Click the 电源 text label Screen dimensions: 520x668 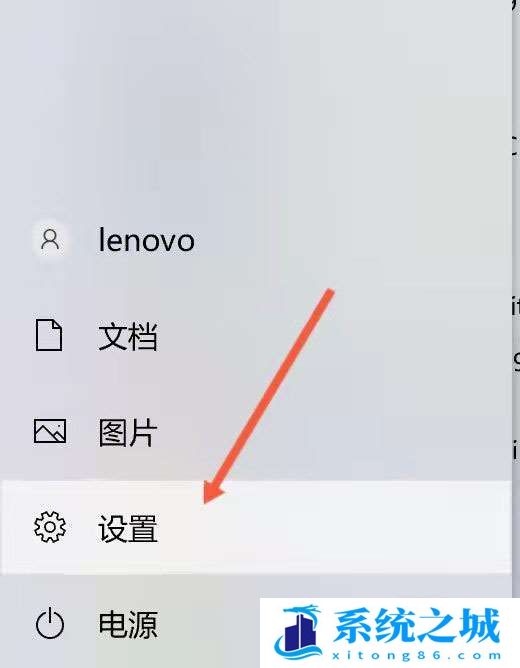point(128,624)
